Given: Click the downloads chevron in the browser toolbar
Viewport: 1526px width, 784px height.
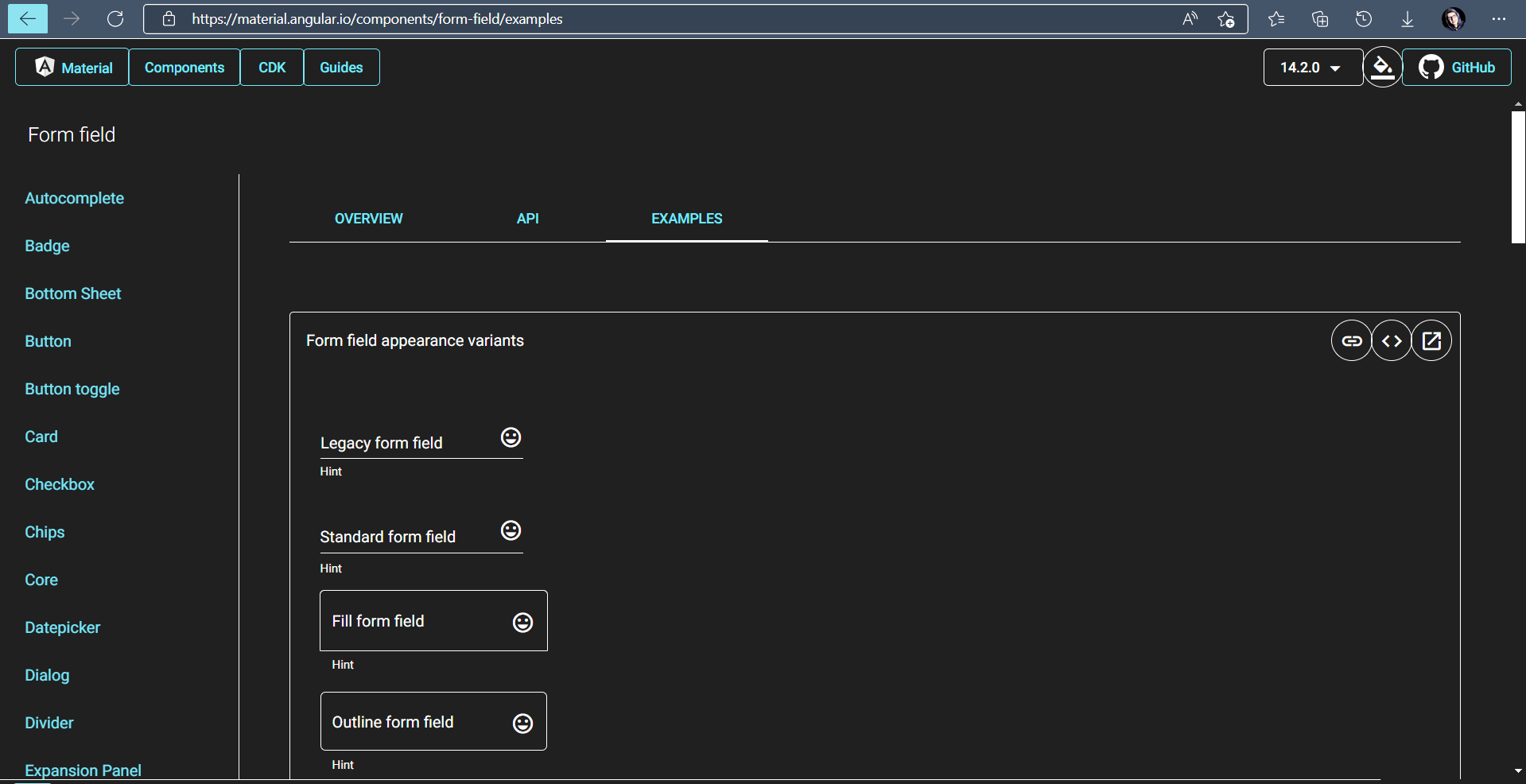Looking at the screenshot, I should tap(1408, 18).
